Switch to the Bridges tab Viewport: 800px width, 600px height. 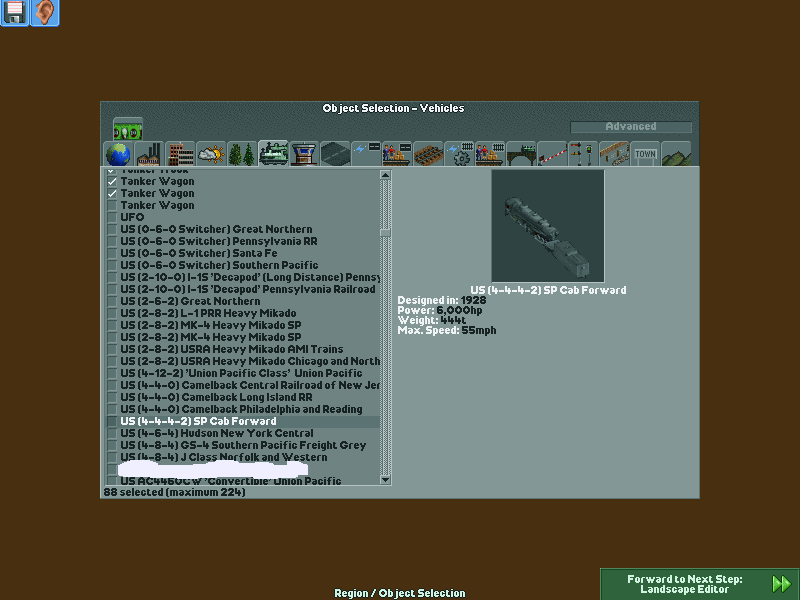[x=521, y=154]
